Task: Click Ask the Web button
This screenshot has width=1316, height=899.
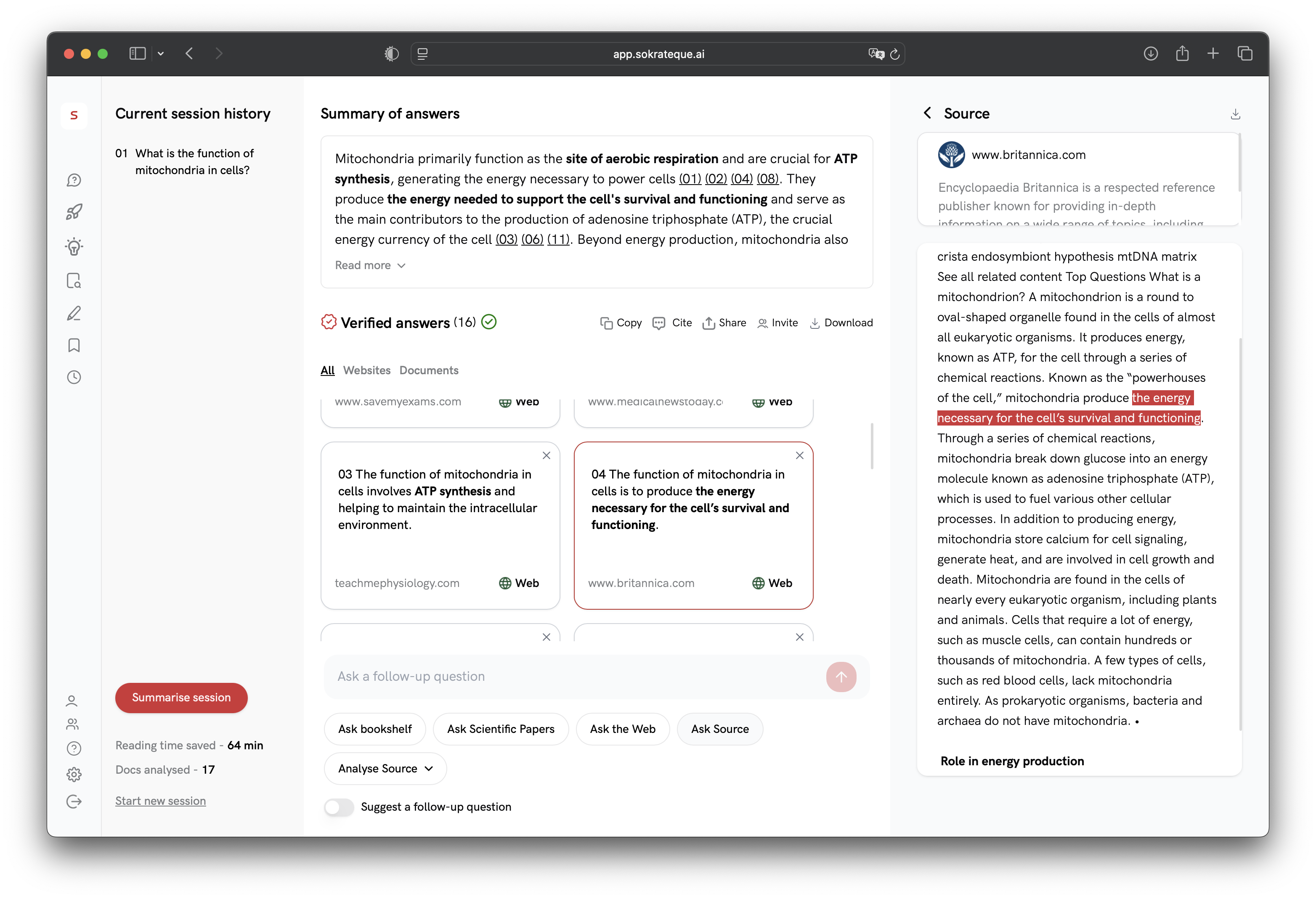Action: click(622, 729)
